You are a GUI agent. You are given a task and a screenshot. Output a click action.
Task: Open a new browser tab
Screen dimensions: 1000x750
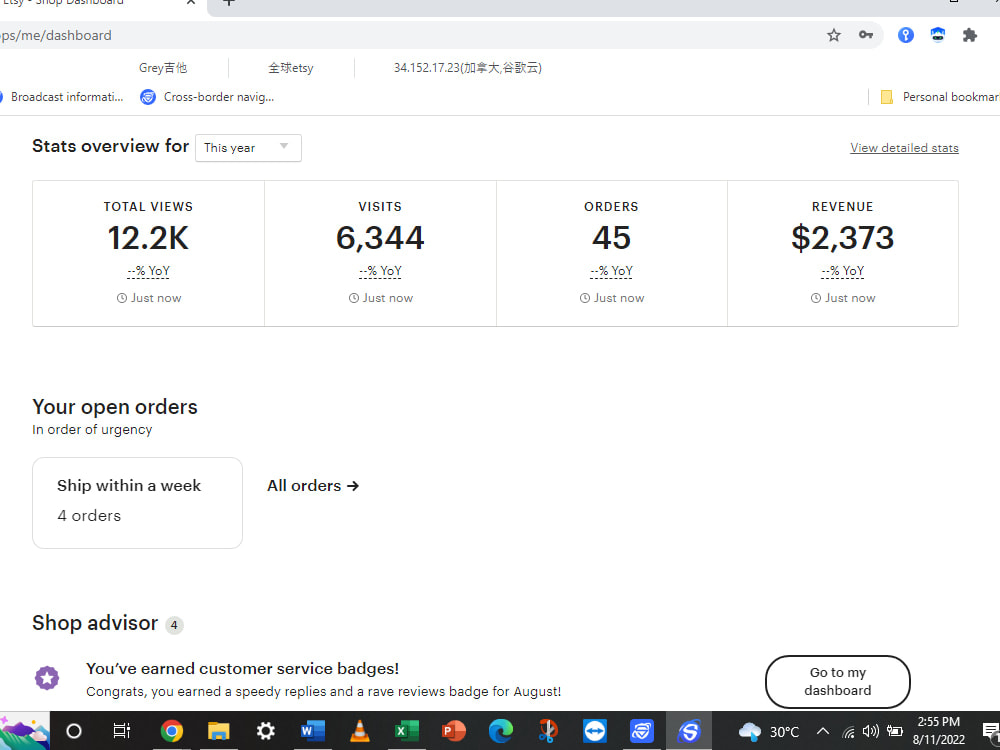coord(229,3)
